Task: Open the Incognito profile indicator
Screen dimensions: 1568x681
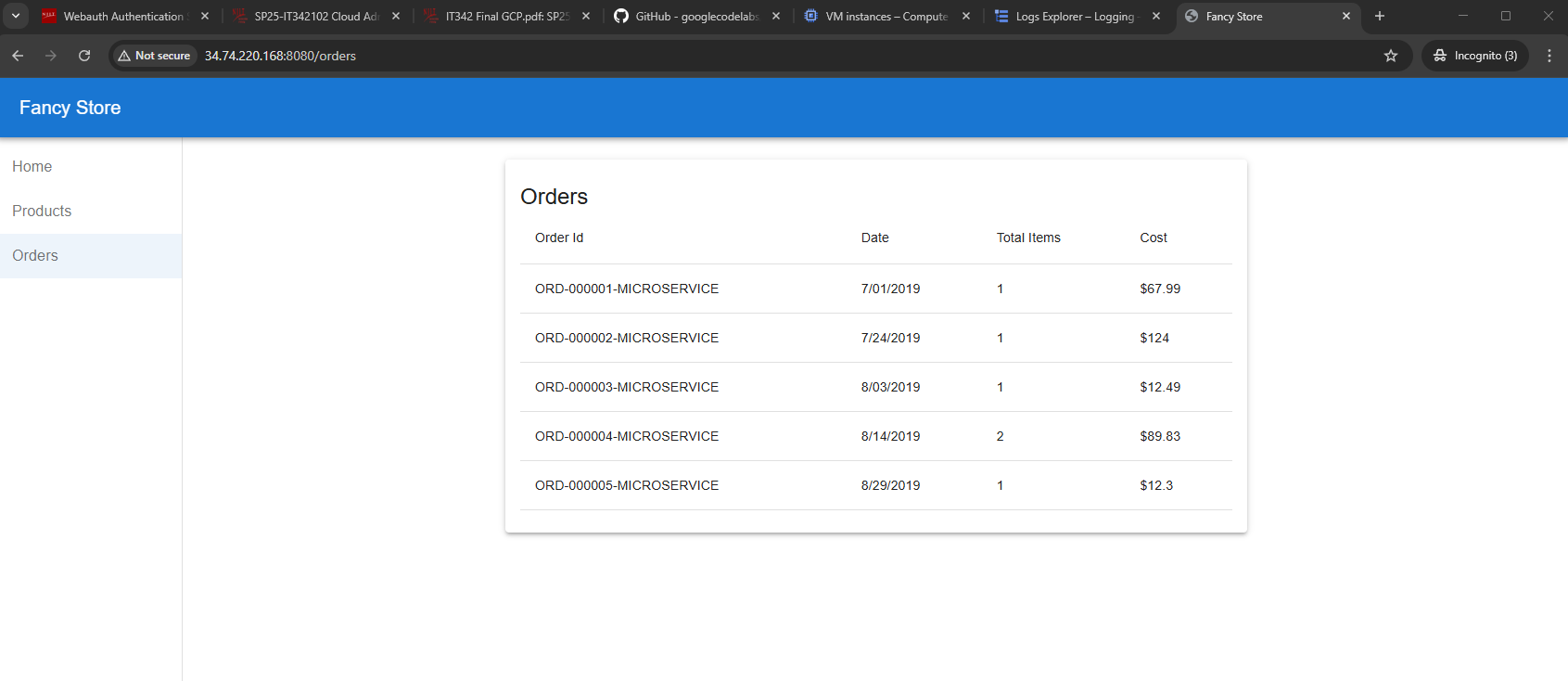Action: [1474, 56]
